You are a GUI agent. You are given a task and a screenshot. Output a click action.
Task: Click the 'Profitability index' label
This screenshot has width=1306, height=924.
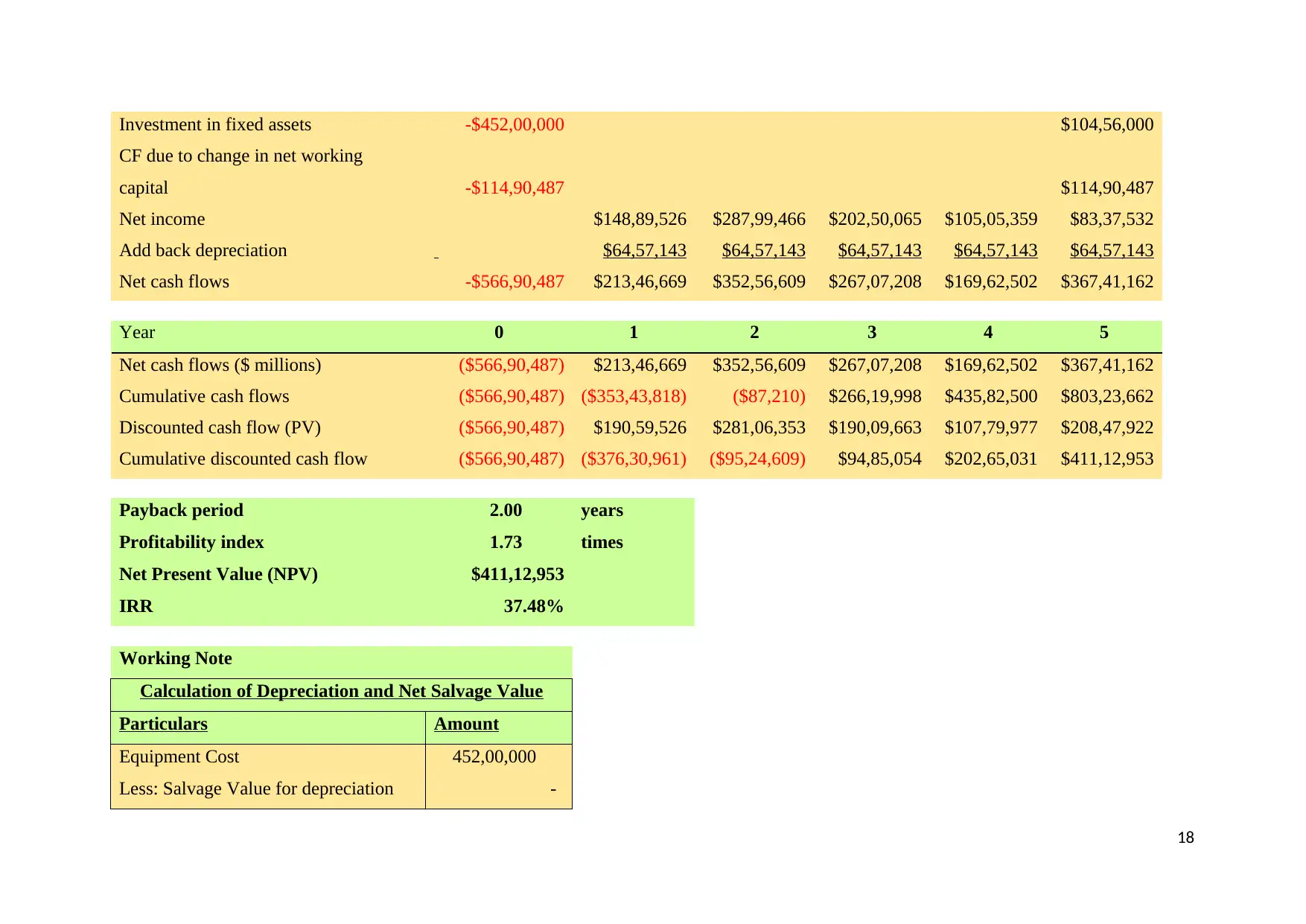[x=191, y=542]
